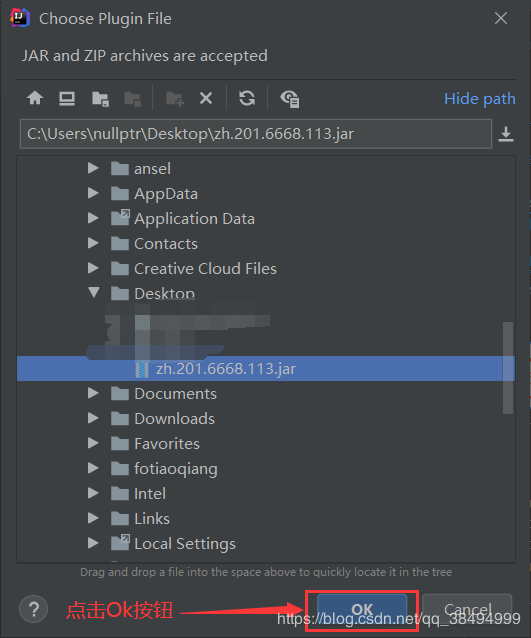The width and height of the screenshot is (531, 638).
Task: Click the Delete (X) toolbar icon
Action: click(206, 98)
